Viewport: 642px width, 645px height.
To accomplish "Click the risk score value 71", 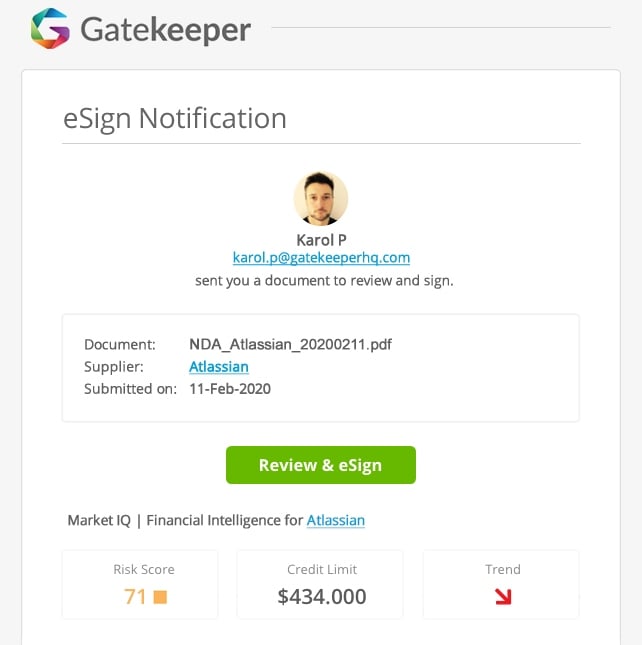I will click(135, 597).
